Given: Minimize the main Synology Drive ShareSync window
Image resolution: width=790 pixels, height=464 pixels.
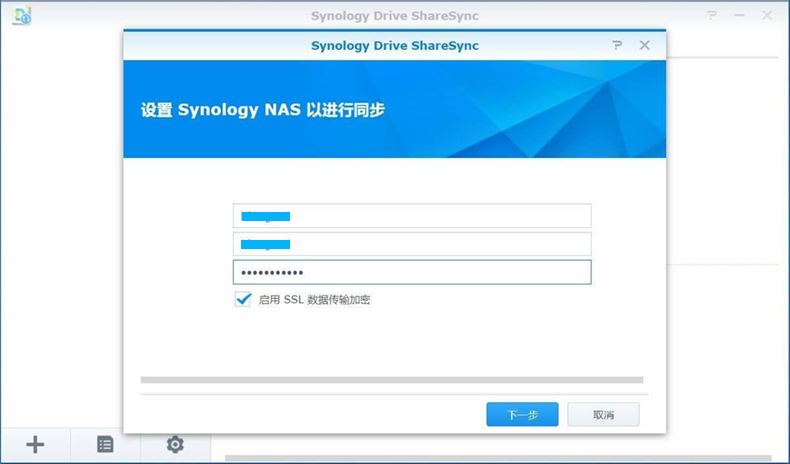Looking at the screenshot, I should pyautogui.click(x=740, y=16).
